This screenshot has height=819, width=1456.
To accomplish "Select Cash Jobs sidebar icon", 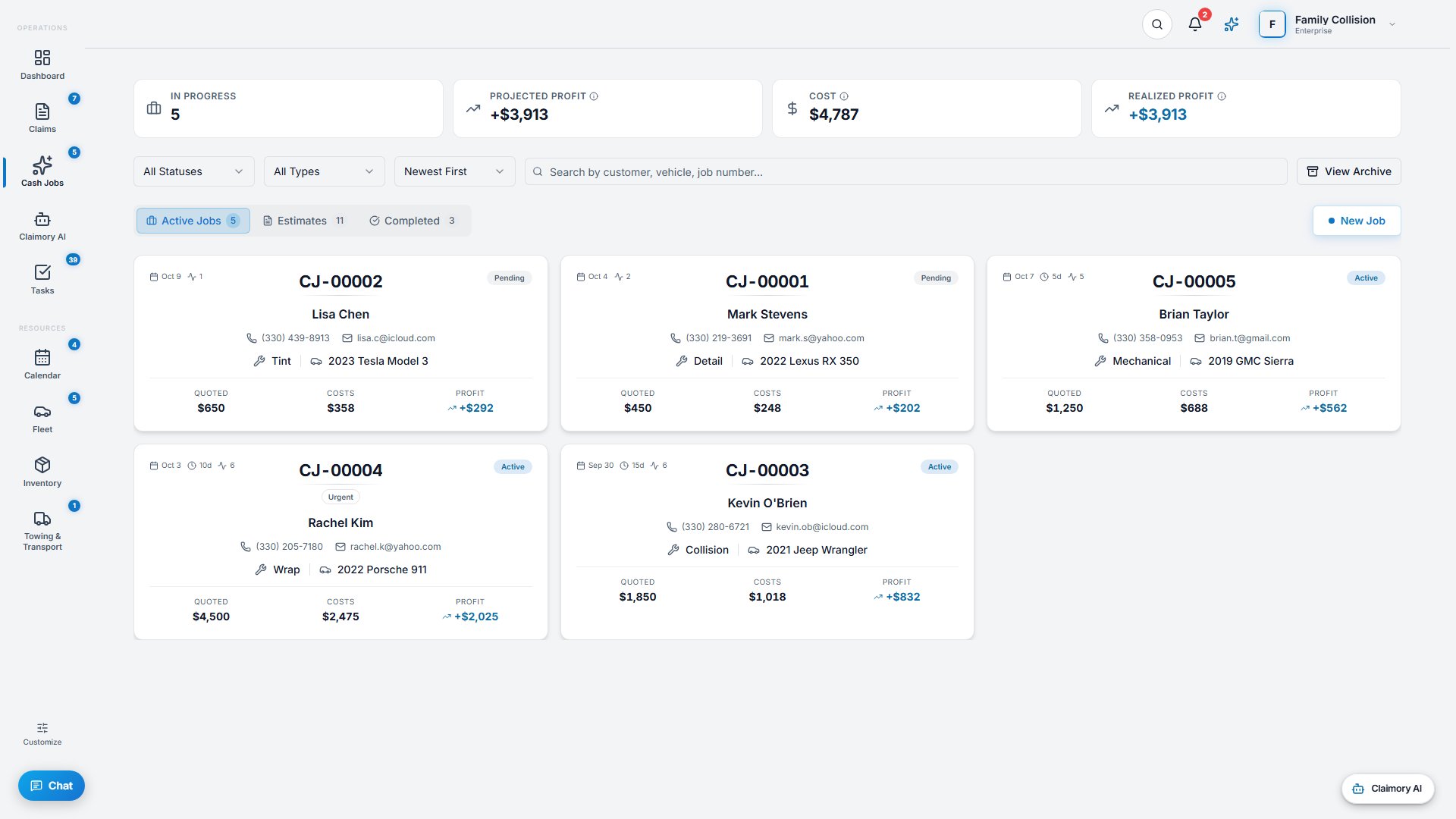I will pyautogui.click(x=42, y=165).
